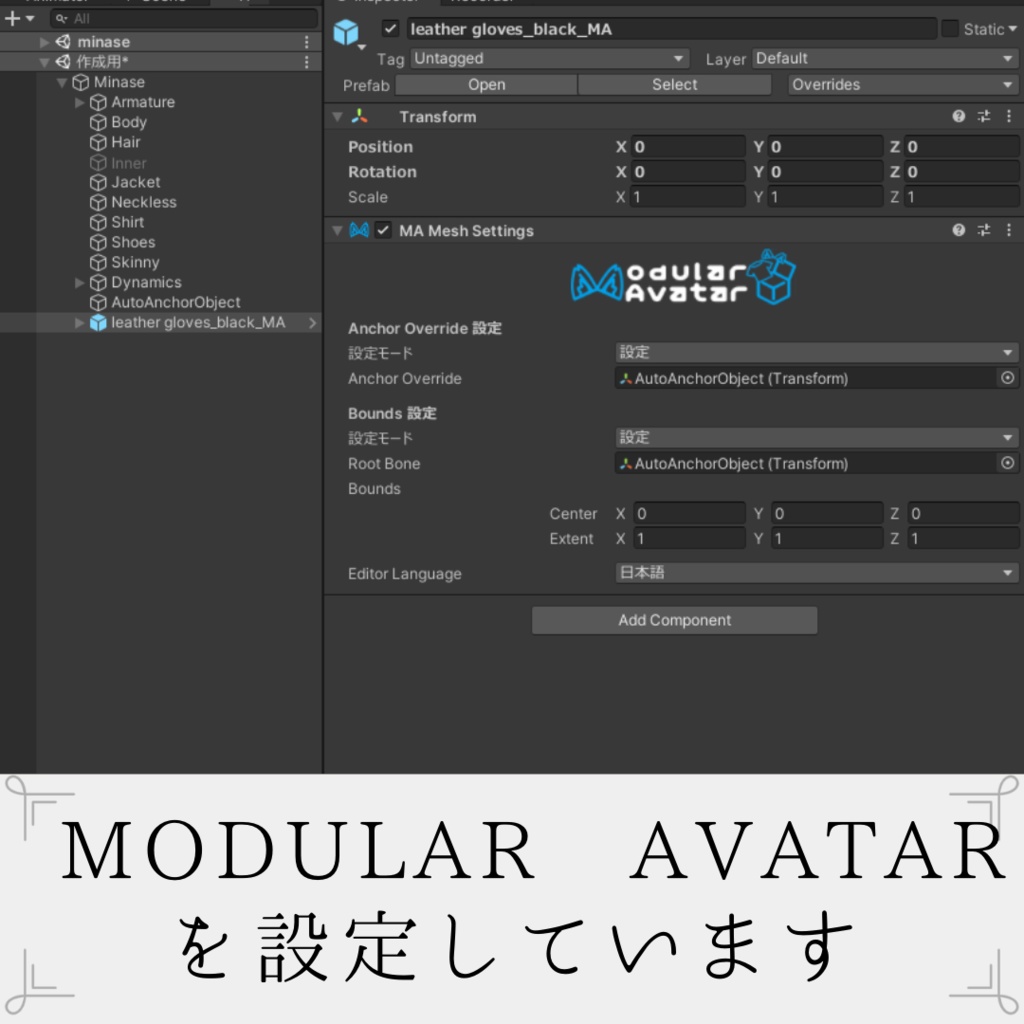Collapse the Transform component foldout
Viewport: 1024px width, 1024px height.
tap(338, 117)
